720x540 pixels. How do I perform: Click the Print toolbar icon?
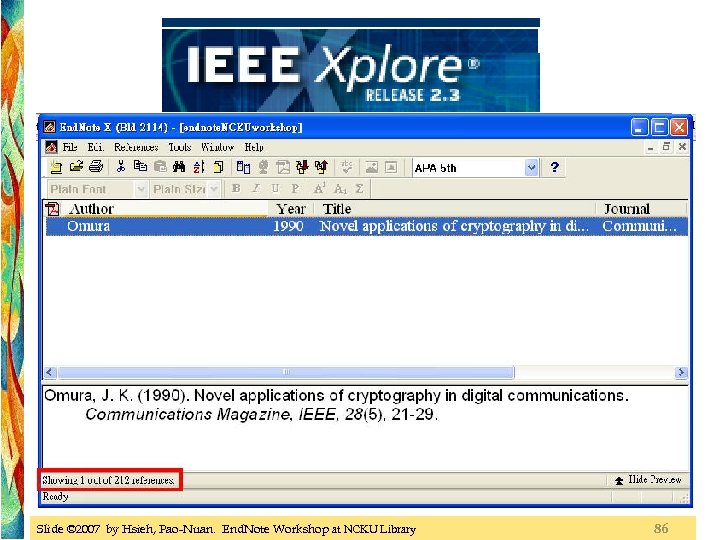[x=96, y=167]
